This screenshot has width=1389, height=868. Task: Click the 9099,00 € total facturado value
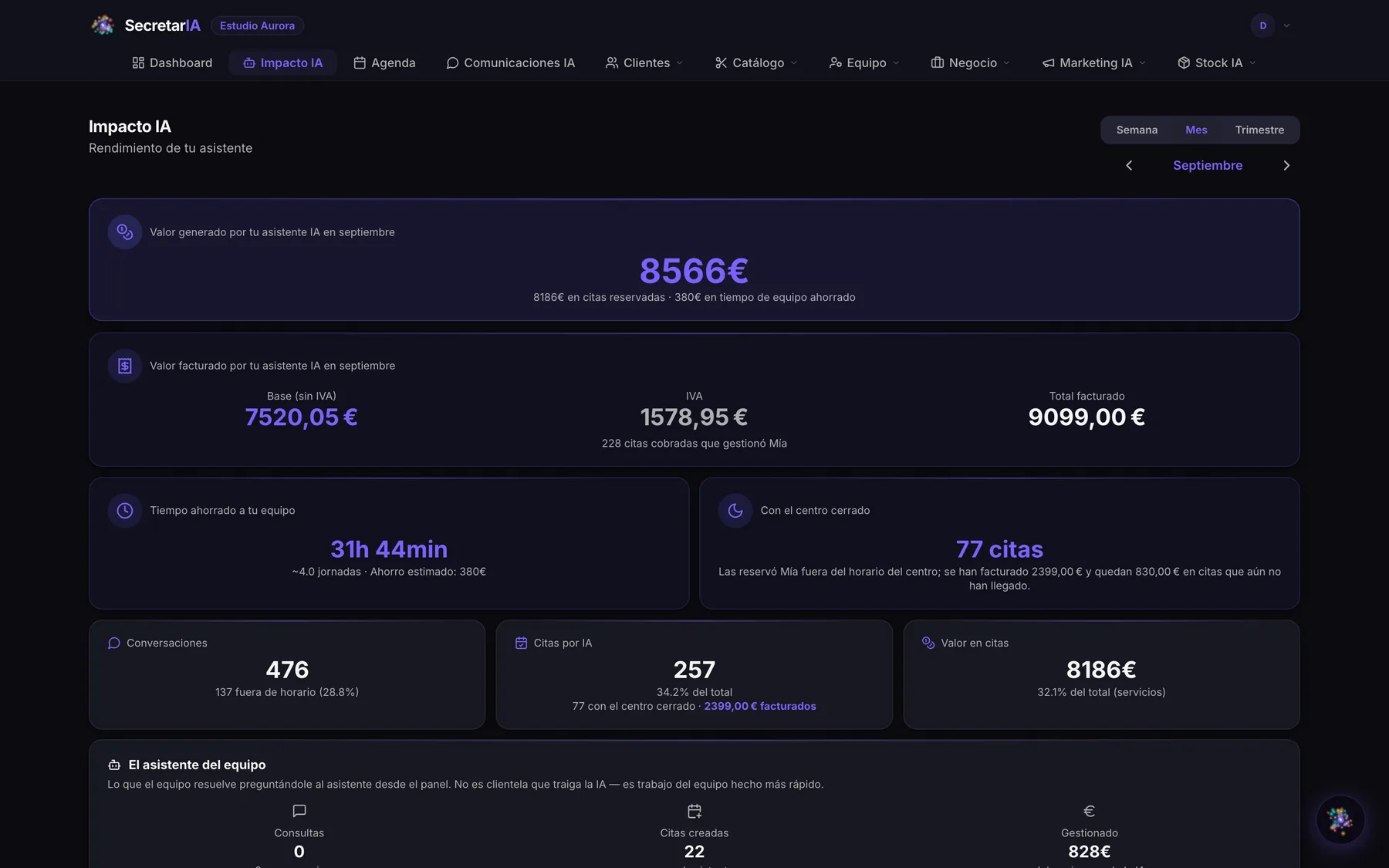point(1087,417)
